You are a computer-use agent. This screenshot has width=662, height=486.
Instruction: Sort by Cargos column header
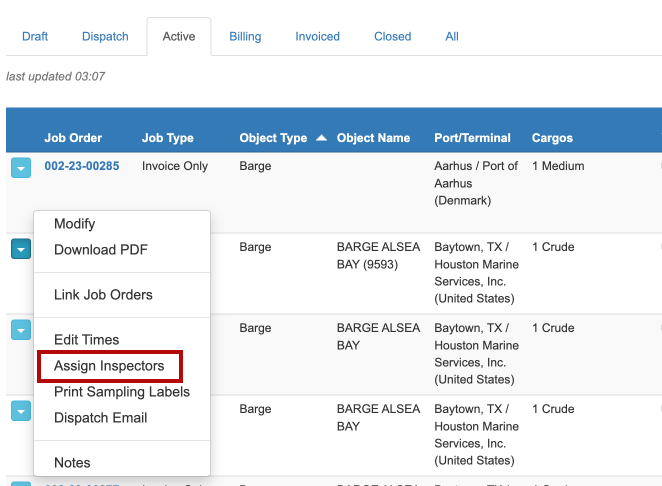point(552,138)
